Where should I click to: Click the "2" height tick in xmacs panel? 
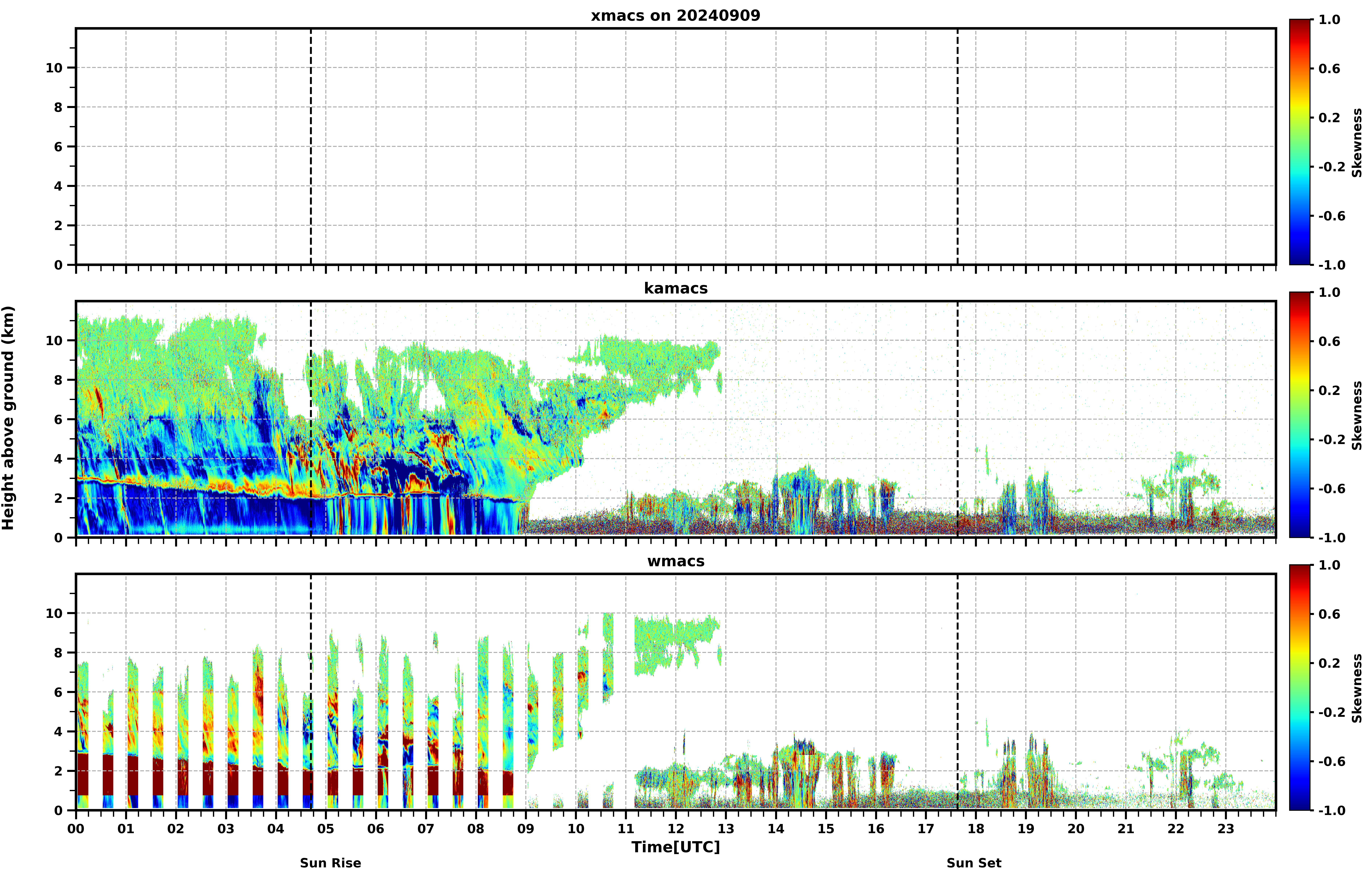[58, 225]
